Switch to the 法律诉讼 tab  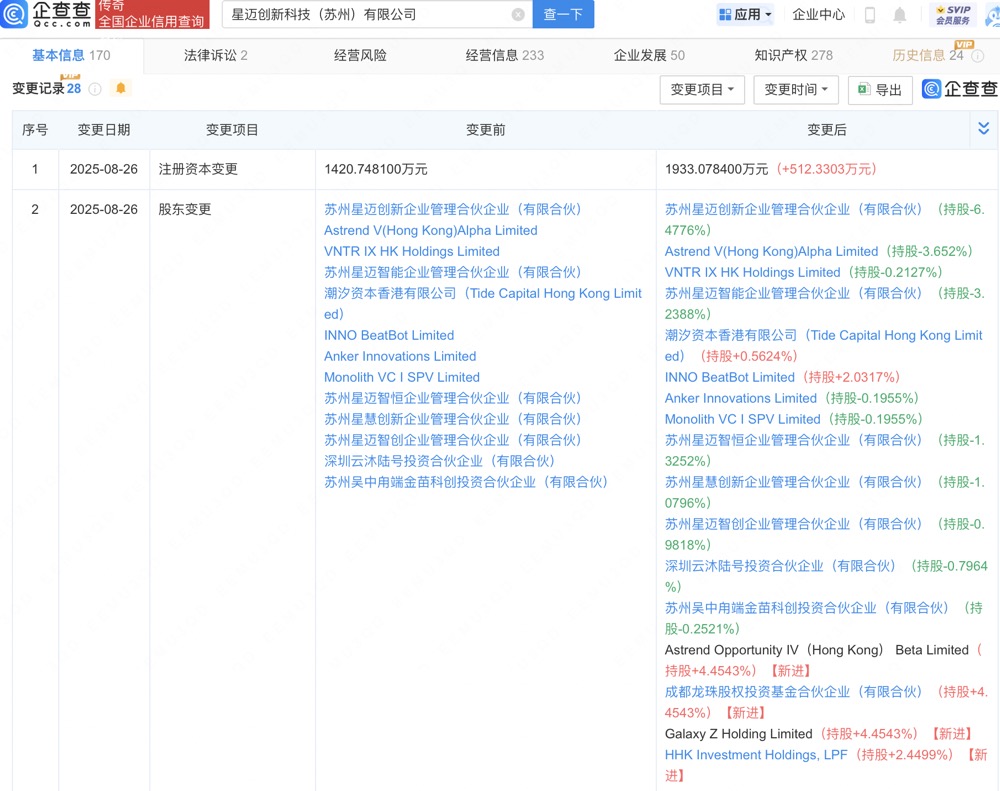click(x=216, y=55)
